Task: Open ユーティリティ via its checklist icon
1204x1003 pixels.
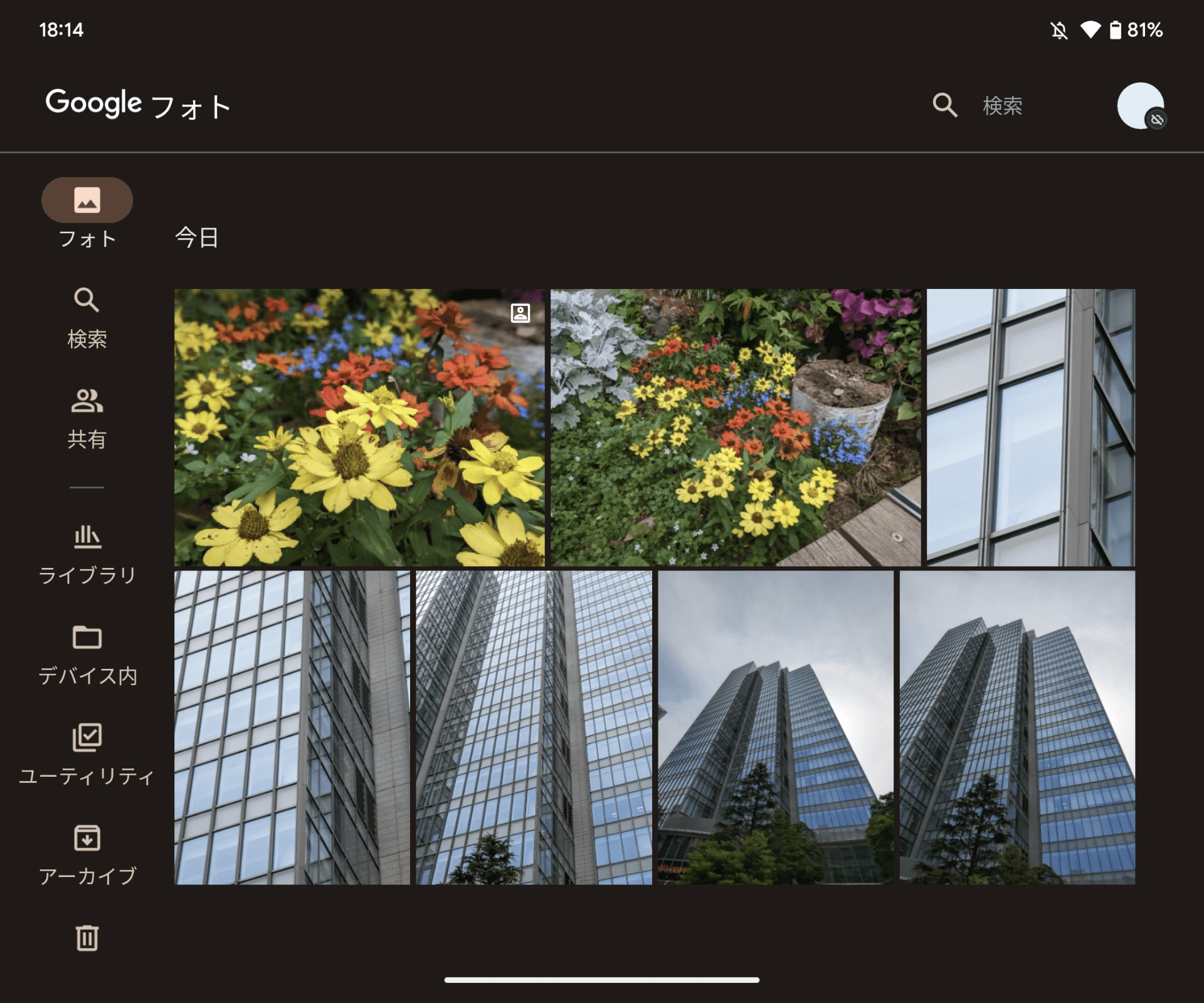Action: point(87,738)
